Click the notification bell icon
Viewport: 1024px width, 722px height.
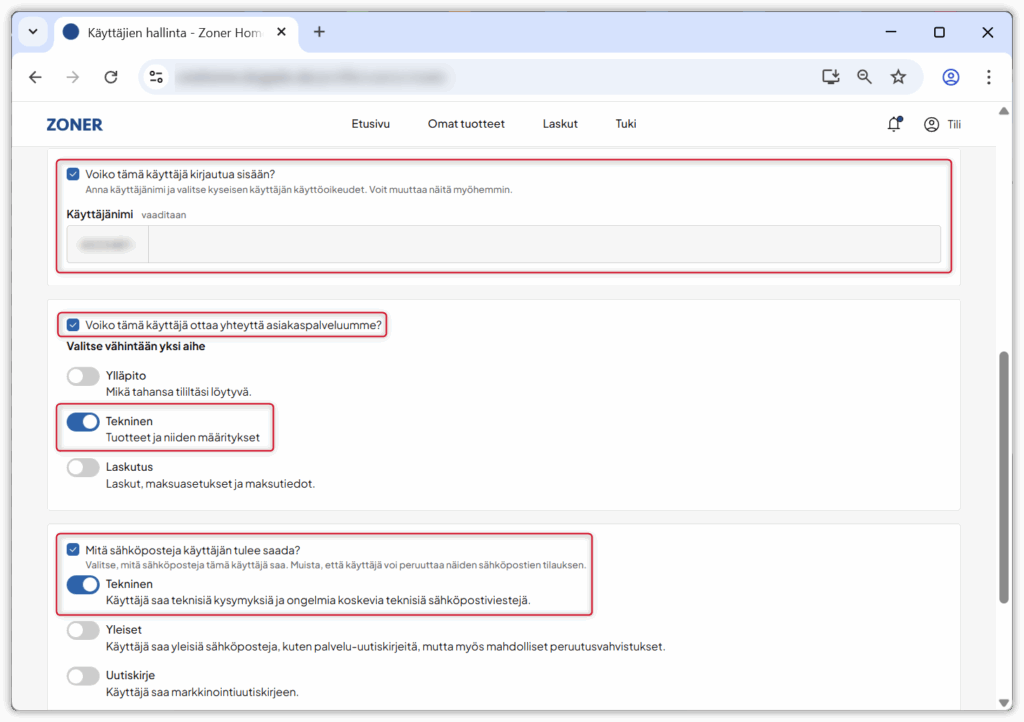coord(894,124)
